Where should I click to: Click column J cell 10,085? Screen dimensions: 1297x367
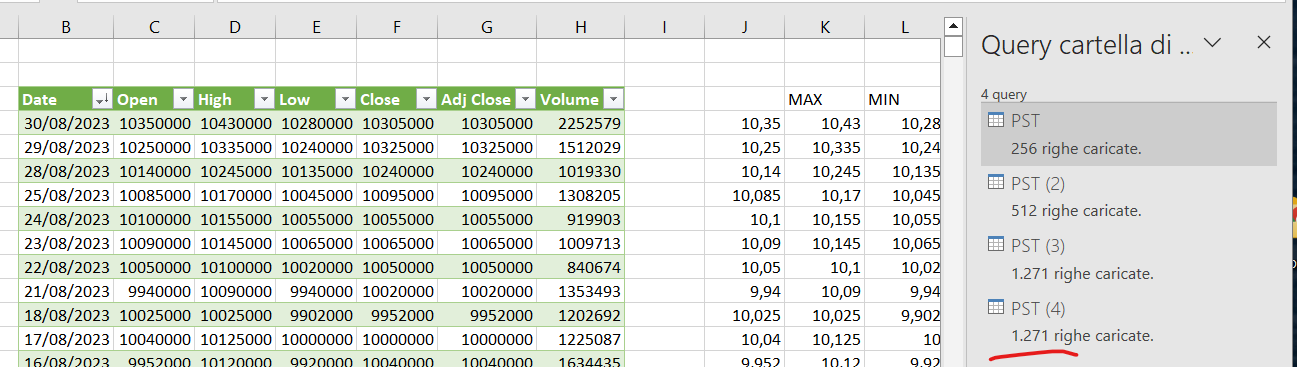click(x=745, y=195)
